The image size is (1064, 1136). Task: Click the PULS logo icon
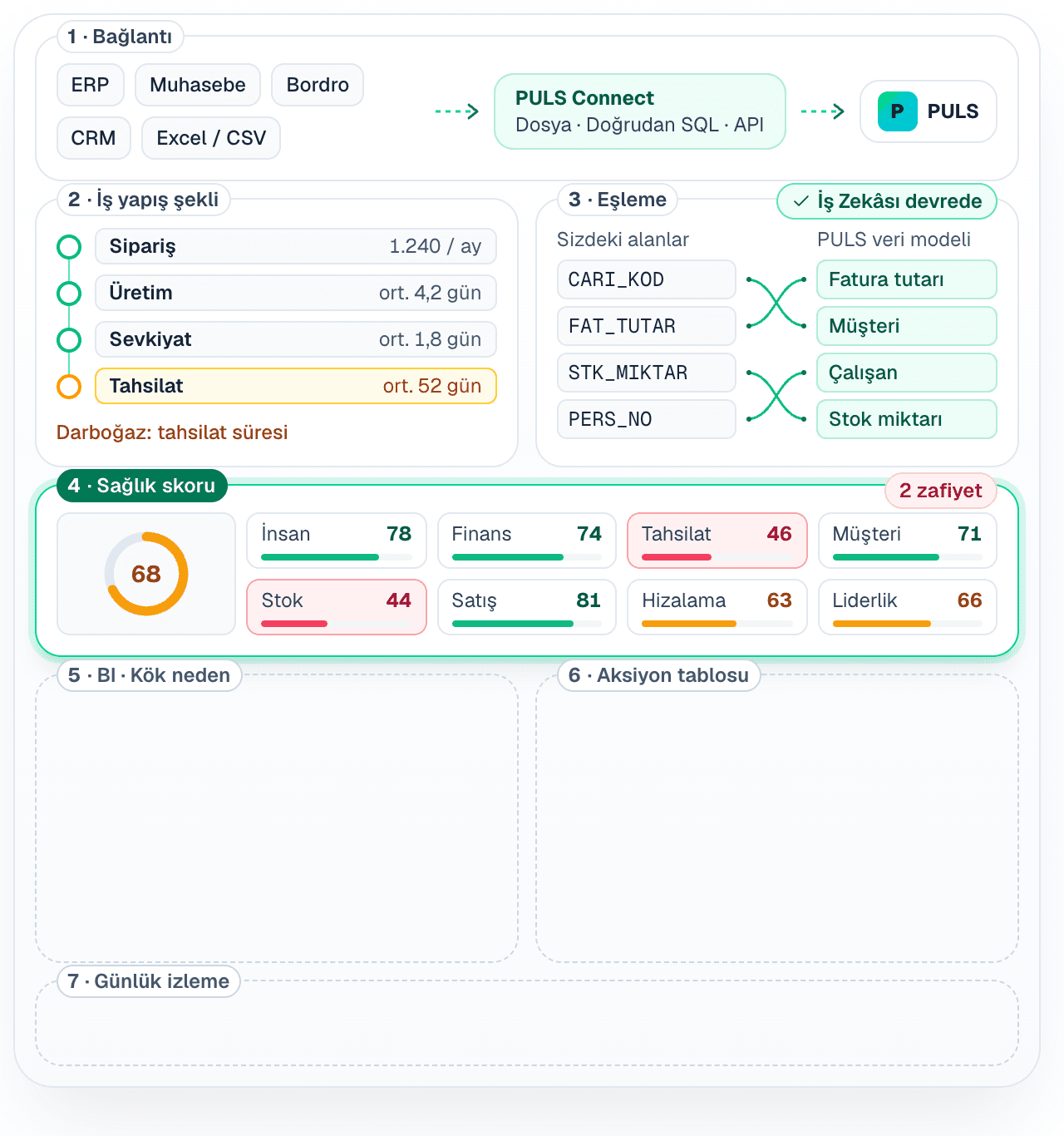click(x=898, y=111)
